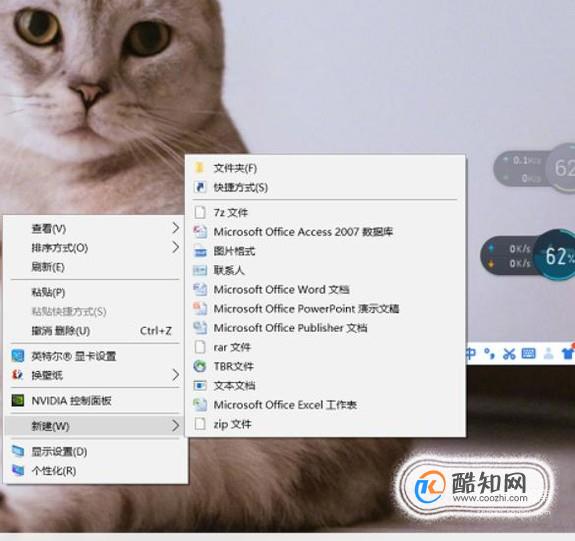Select the 文件夹(F) folder icon
Image resolution: width=575 pixels, height=541 pixels.
click(x=199, y=168)
